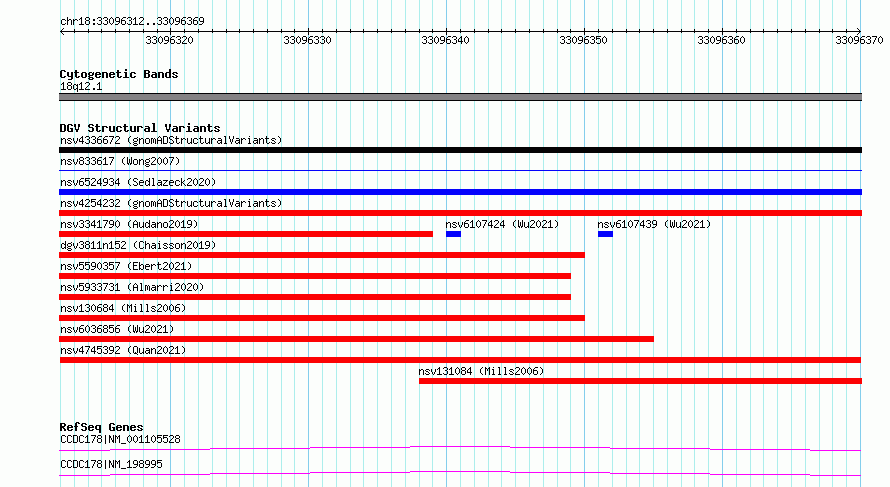Click ruler position 33096330
Viewport: 890px width, 487px height.
pyautogui.click(x=307, y=40)
